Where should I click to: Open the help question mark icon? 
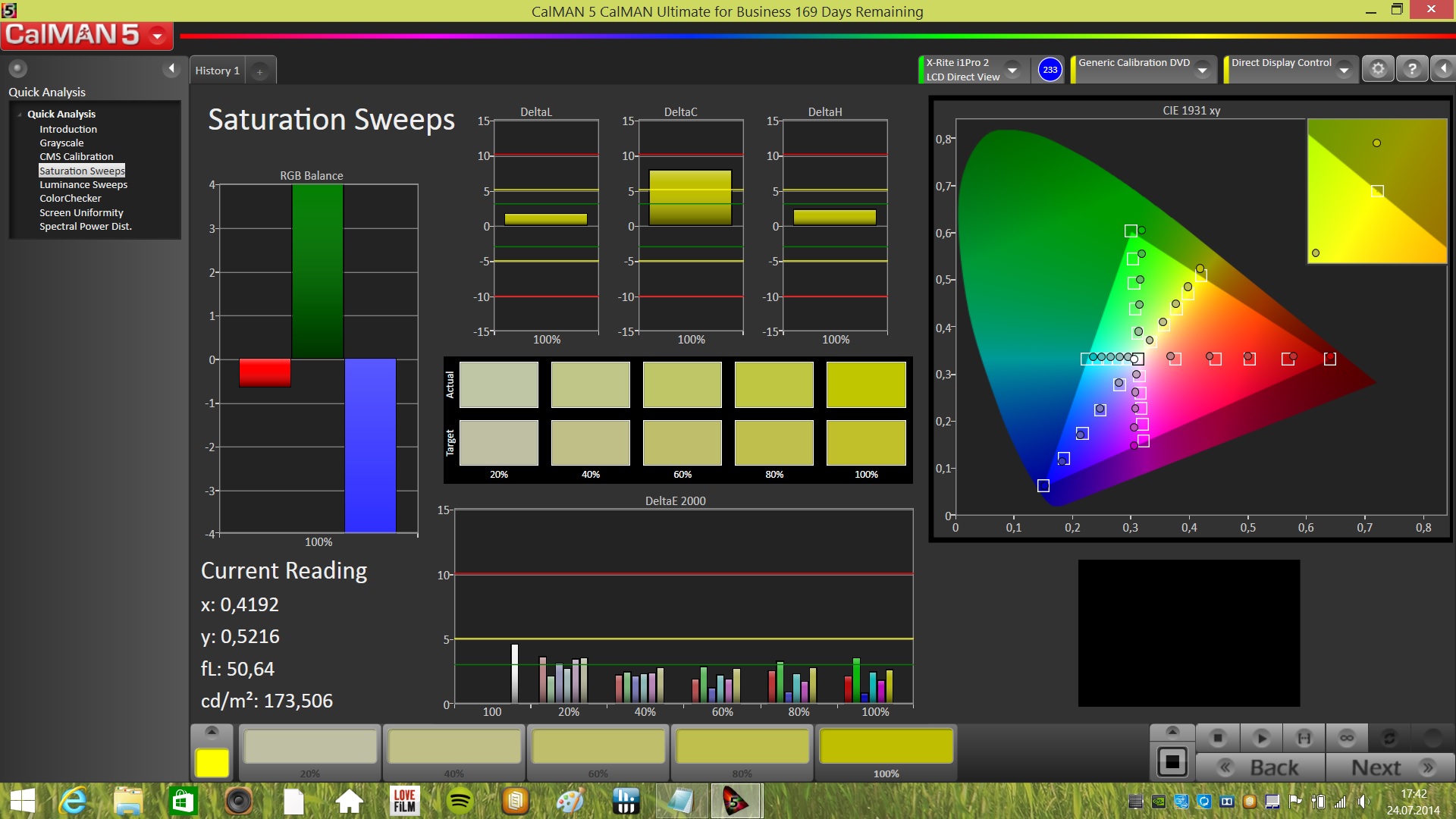click(x=1411, y=69)
